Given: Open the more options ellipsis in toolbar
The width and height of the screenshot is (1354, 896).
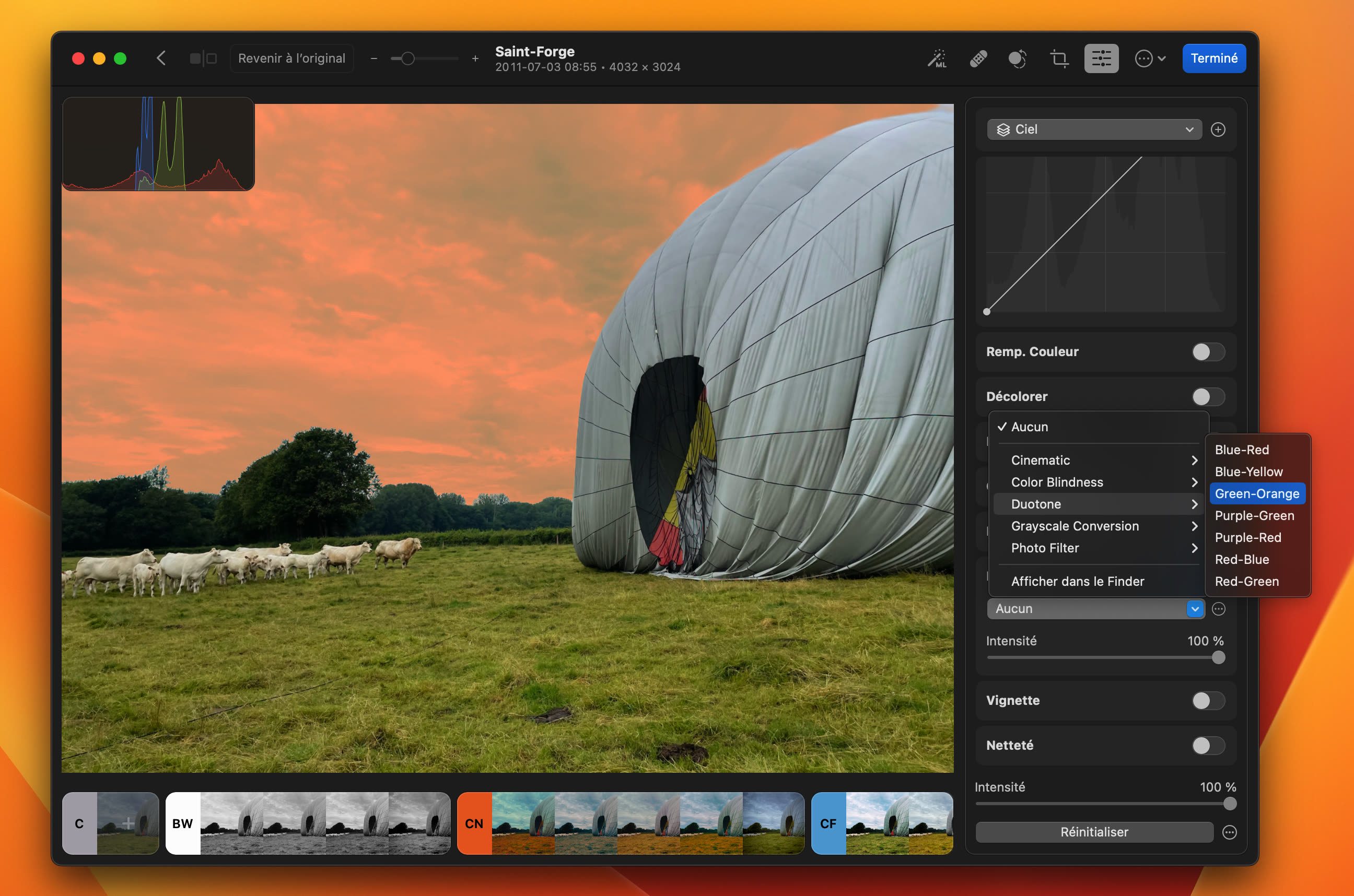Looking at the screenshot, I should point(1146,58).
